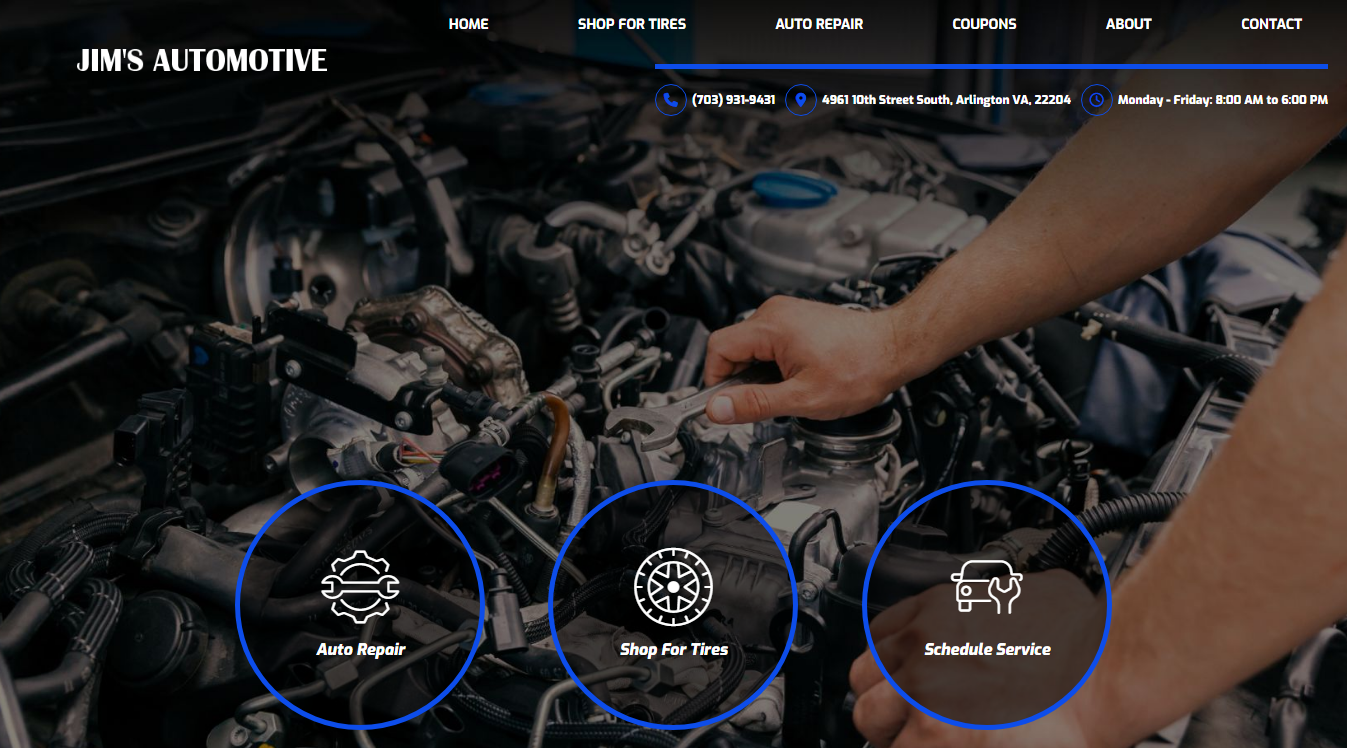1347x748 pixels.
Task: Click the phone handset icon
Action: [670, 100]
